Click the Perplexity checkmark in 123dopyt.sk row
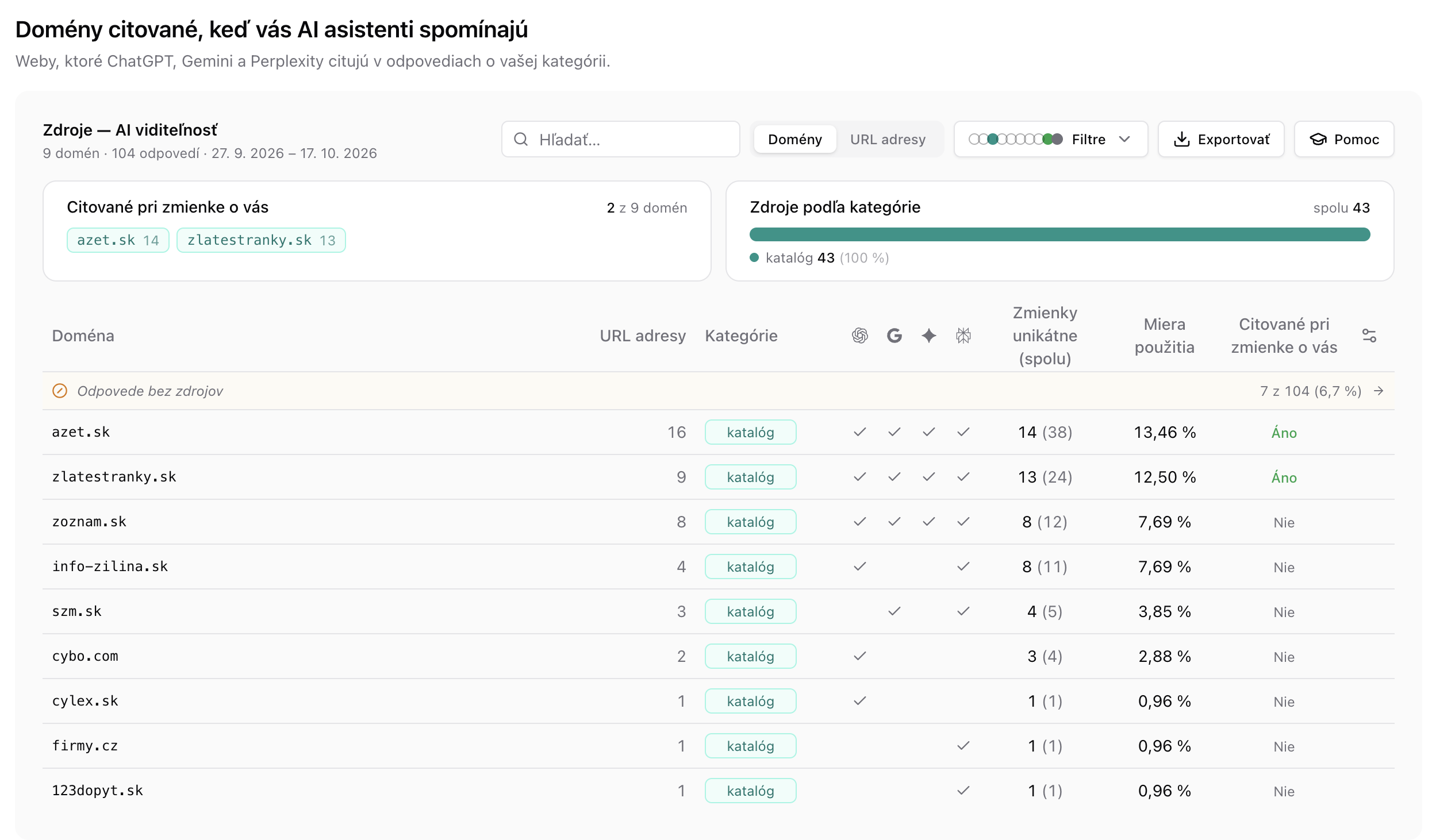 pos(963,791)
